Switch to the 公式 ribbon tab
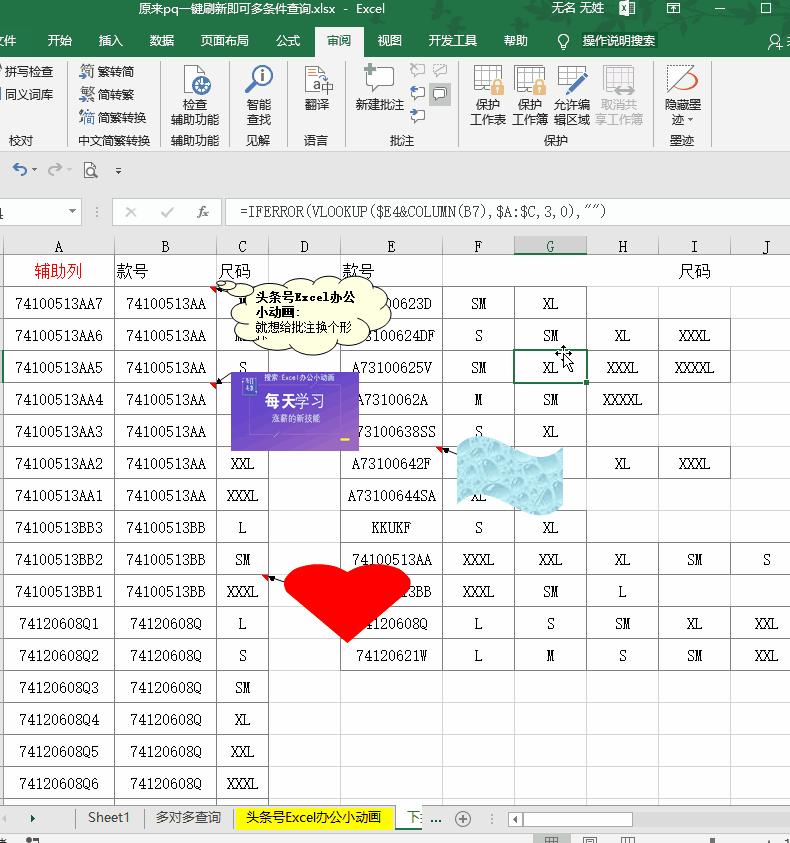This screenshot has height=843, width=790. 288,41
